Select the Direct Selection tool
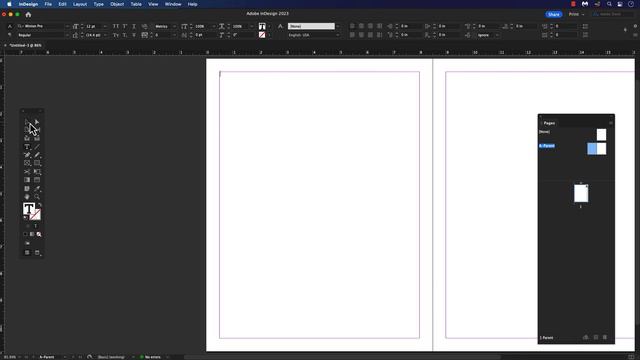Image resolution: width=640 pixels, height=360 pixels. point(37,122)
